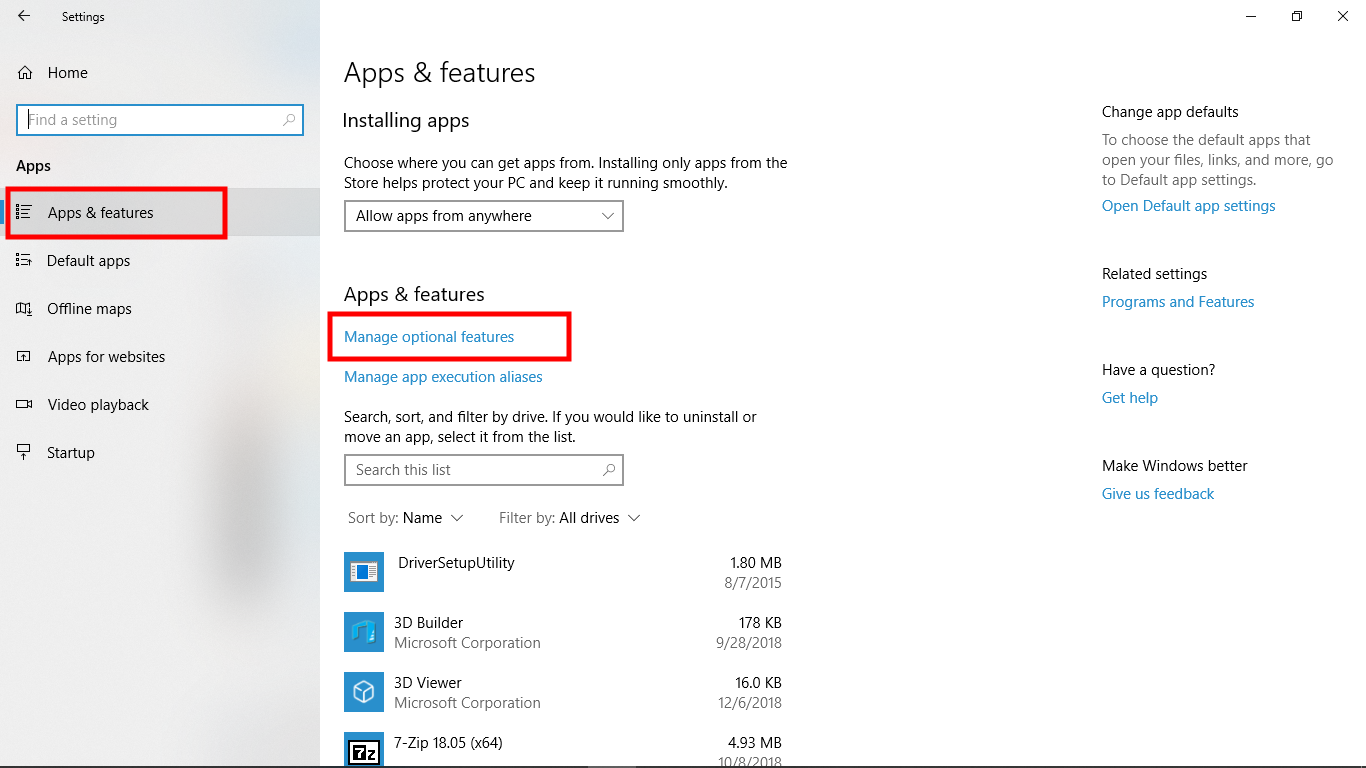Click the back arrow in Settings
This screenshot has height=768, width=1366.
click(24, 16)
